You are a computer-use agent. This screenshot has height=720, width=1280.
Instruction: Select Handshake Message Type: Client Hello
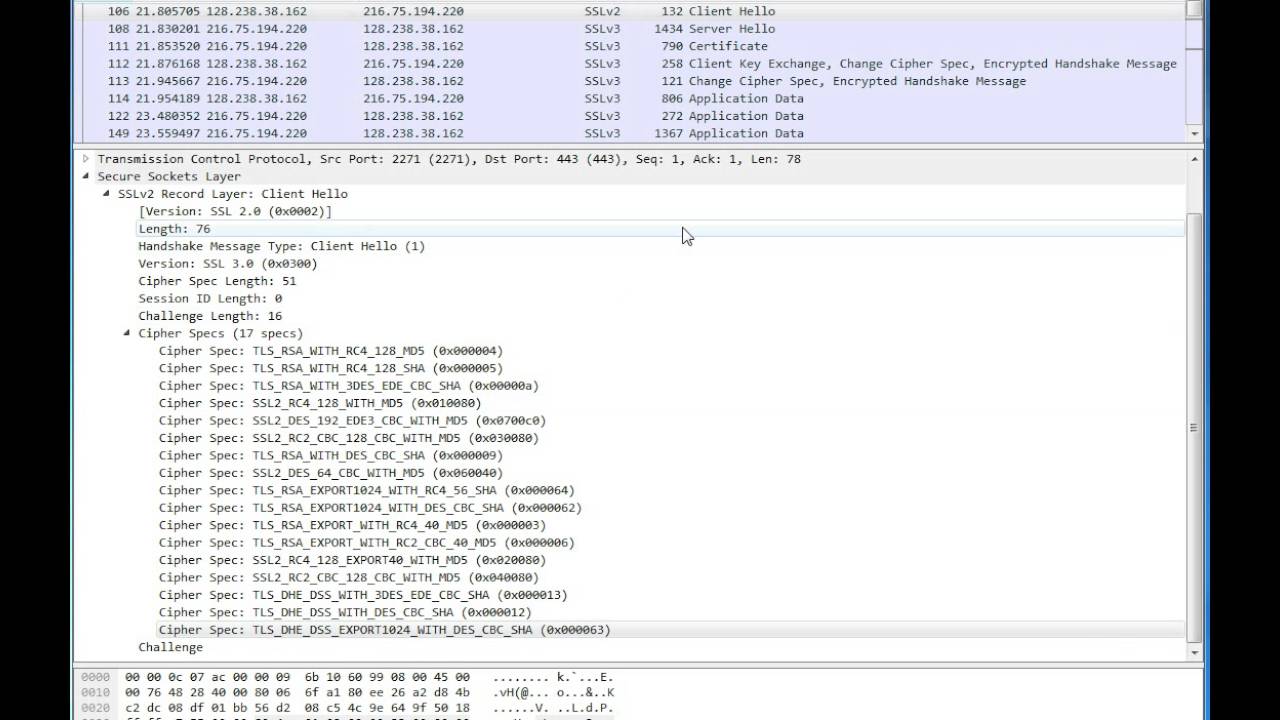[281, 246]
